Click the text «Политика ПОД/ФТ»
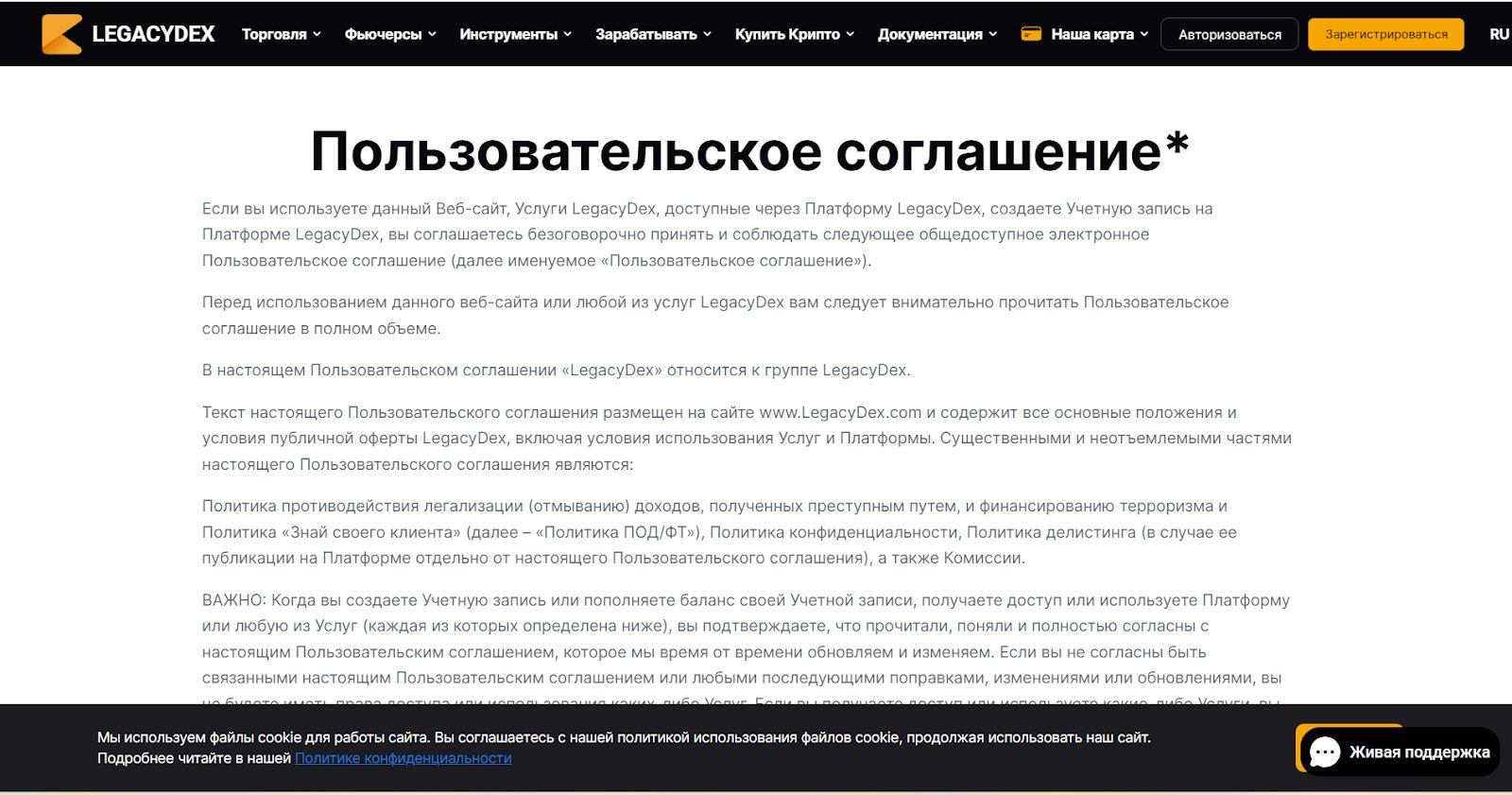 [x=617, y=532]
